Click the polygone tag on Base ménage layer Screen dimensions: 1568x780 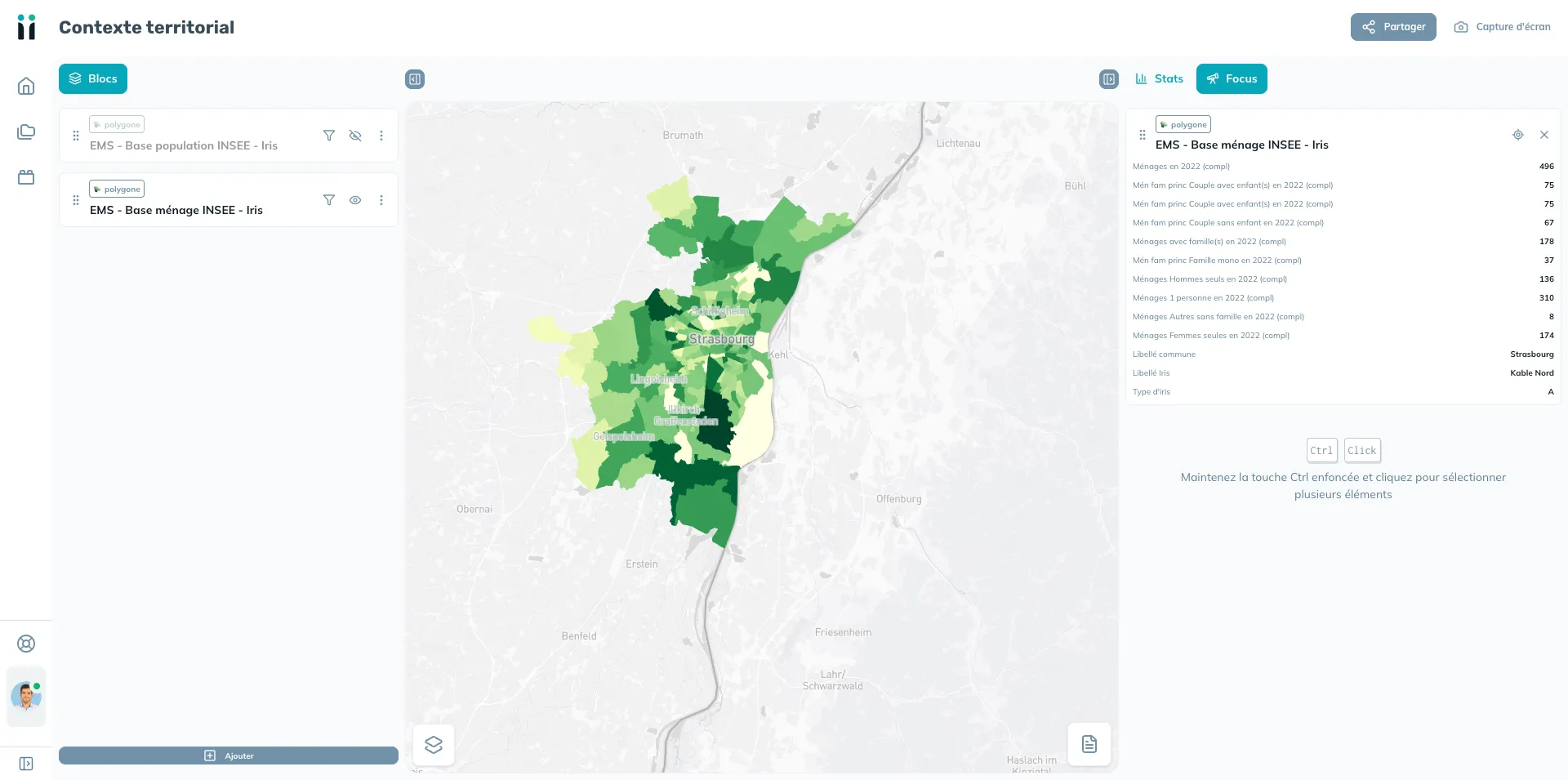[x=117, y=189]
